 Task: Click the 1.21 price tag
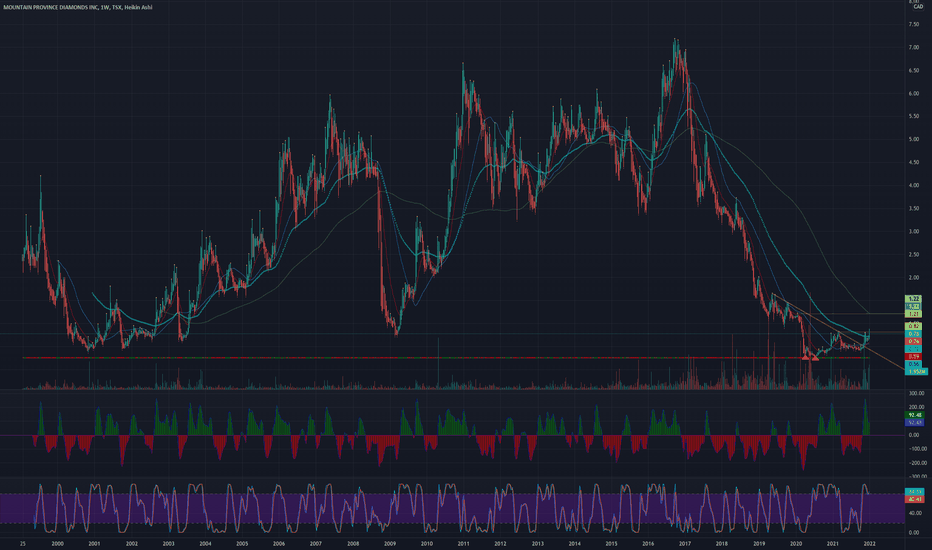point(913,313)
